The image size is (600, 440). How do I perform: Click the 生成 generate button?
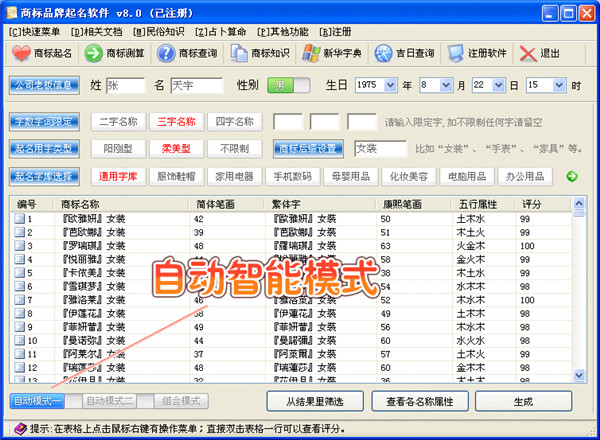pos(523,401)
